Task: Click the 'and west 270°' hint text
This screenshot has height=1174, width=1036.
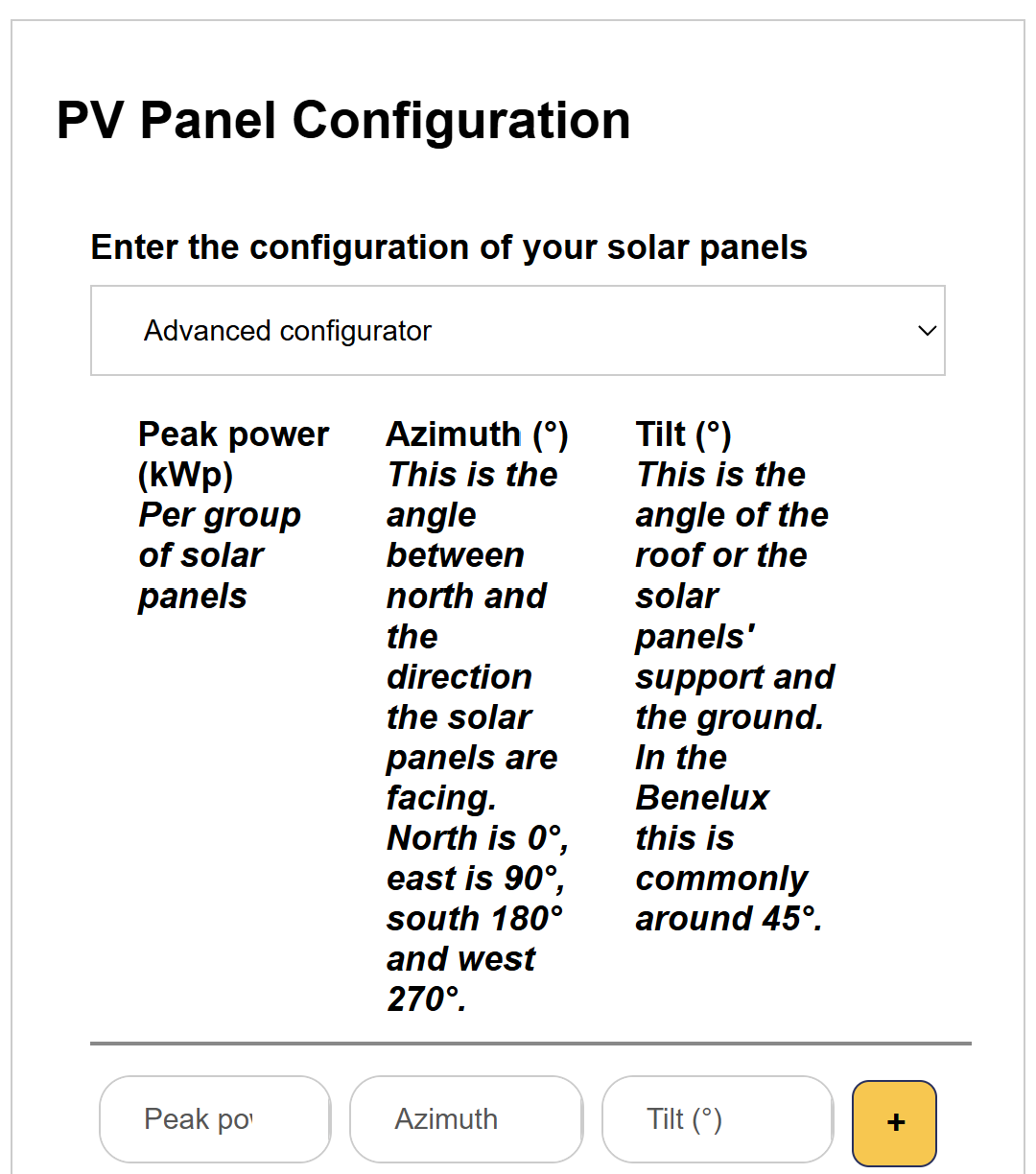Action: pos(460,978)
